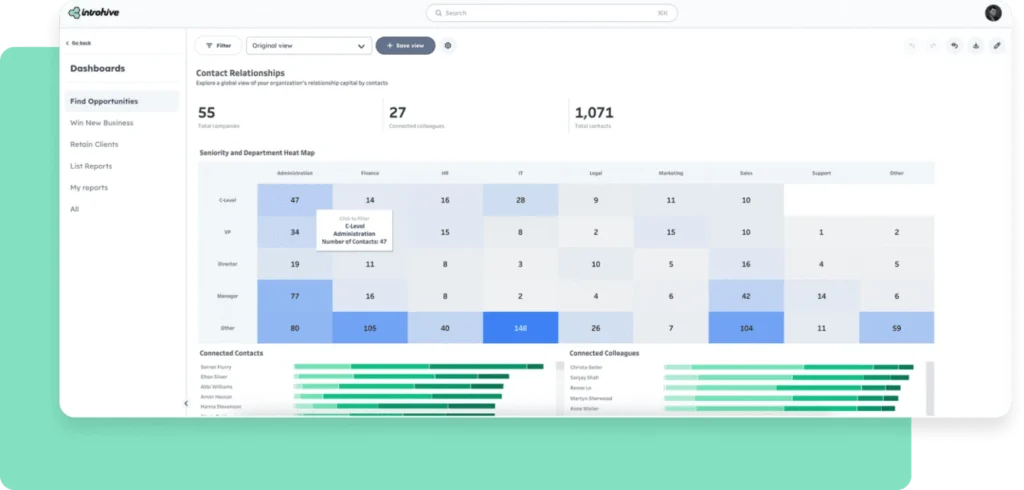Image resolution: width=1024 pixels, height=490 pixels.
Task: Click Ethan Silver in Connected Contacts
Action: [214, 376]
